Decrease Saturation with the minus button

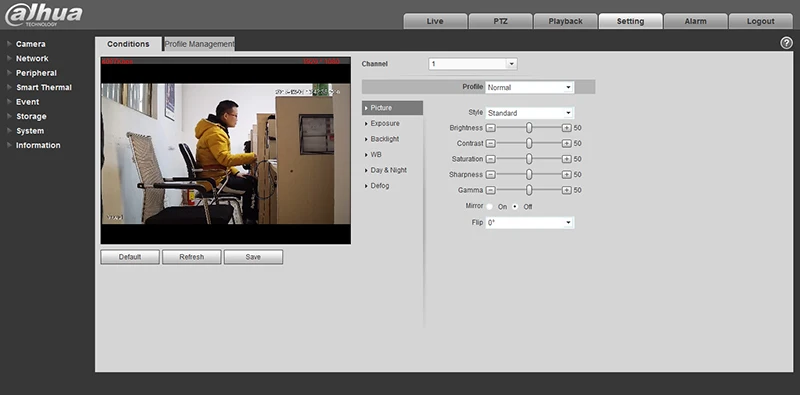[x=490, y=159]
